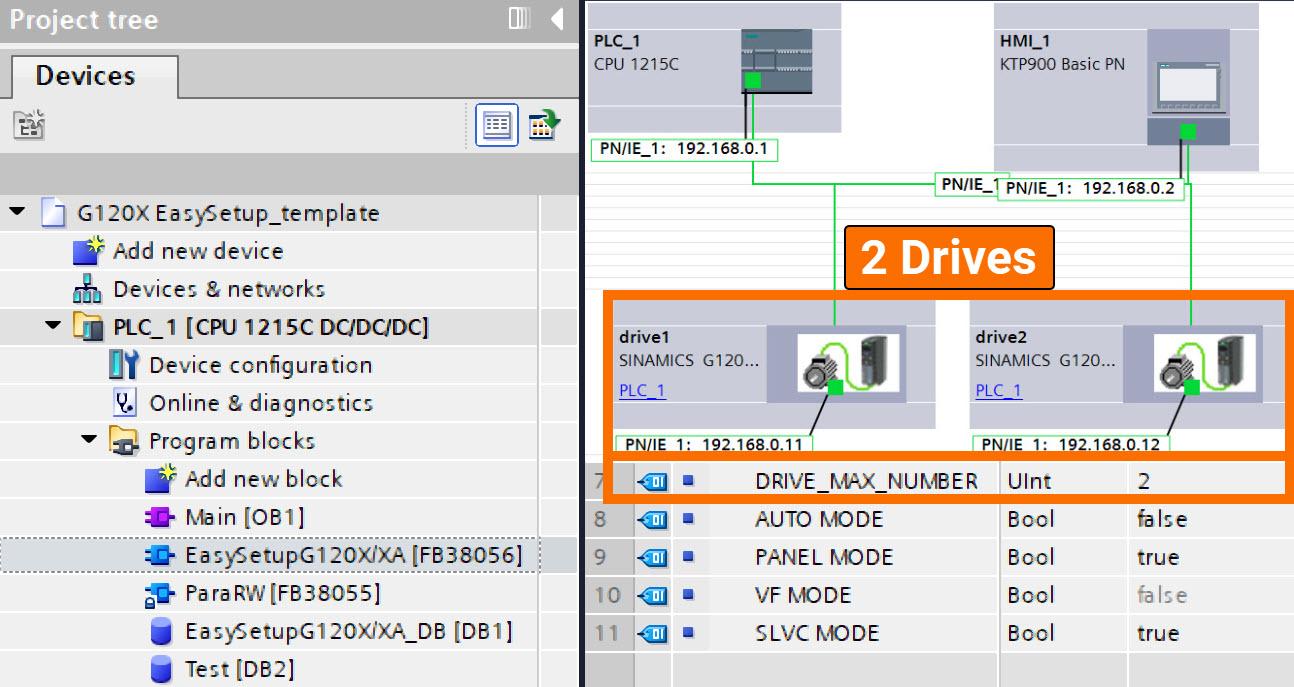Click the Test DB2 cylinder icon
The width and height of the screenshot is (1294, 687).
click(160, 669)
